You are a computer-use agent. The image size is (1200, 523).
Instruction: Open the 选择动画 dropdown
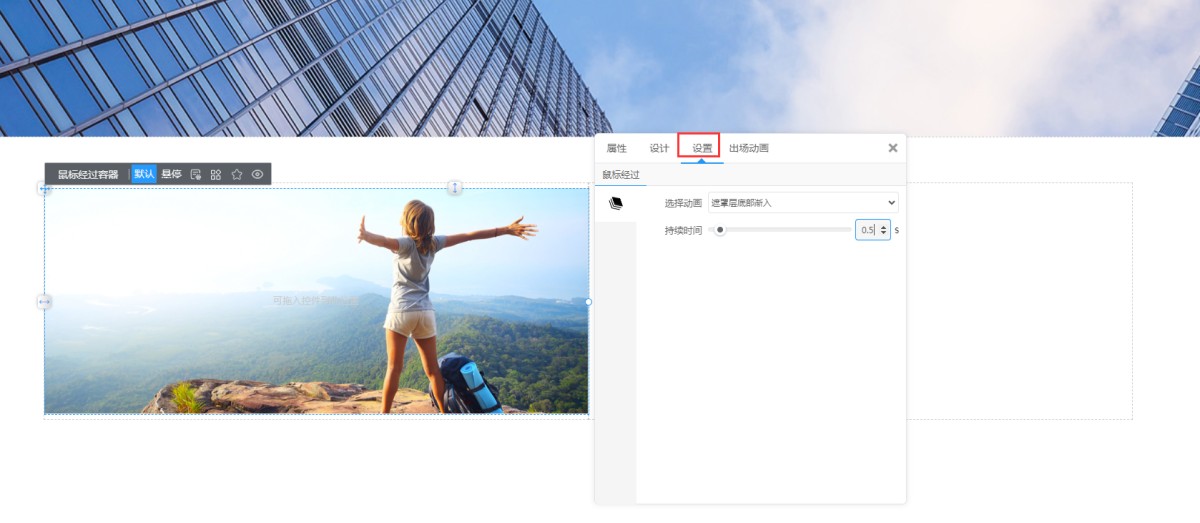coord(803,203)
